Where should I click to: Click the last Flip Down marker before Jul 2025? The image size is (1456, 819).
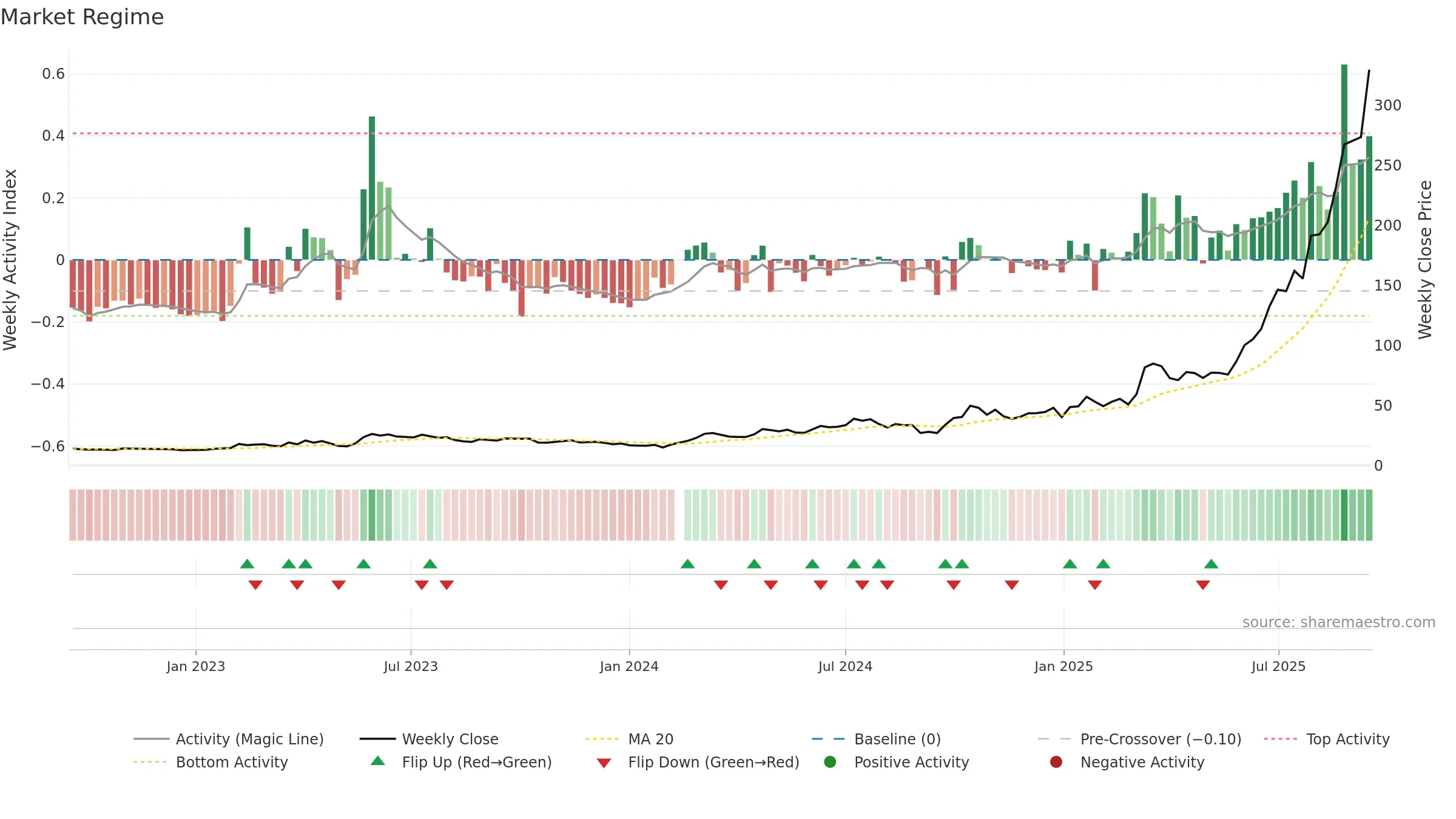tap(1203, 585)
